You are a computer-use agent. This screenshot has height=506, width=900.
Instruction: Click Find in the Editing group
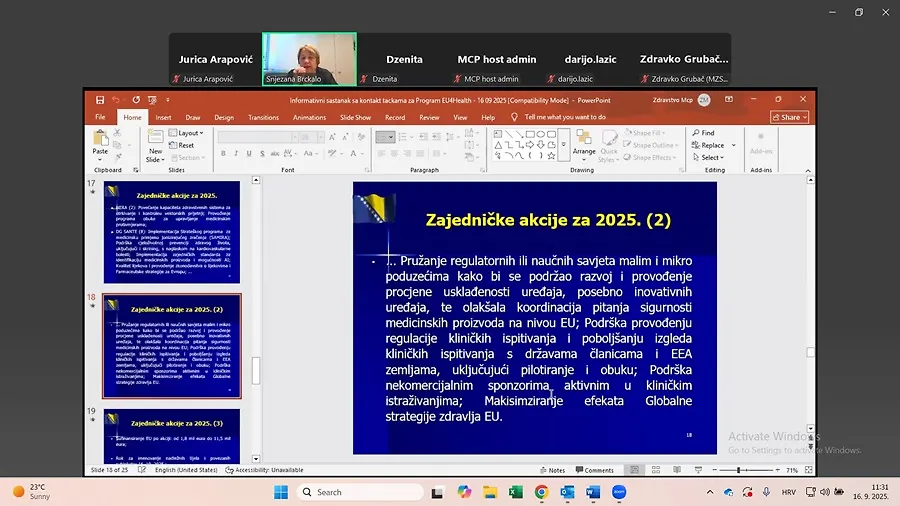[x=703, y=133]
